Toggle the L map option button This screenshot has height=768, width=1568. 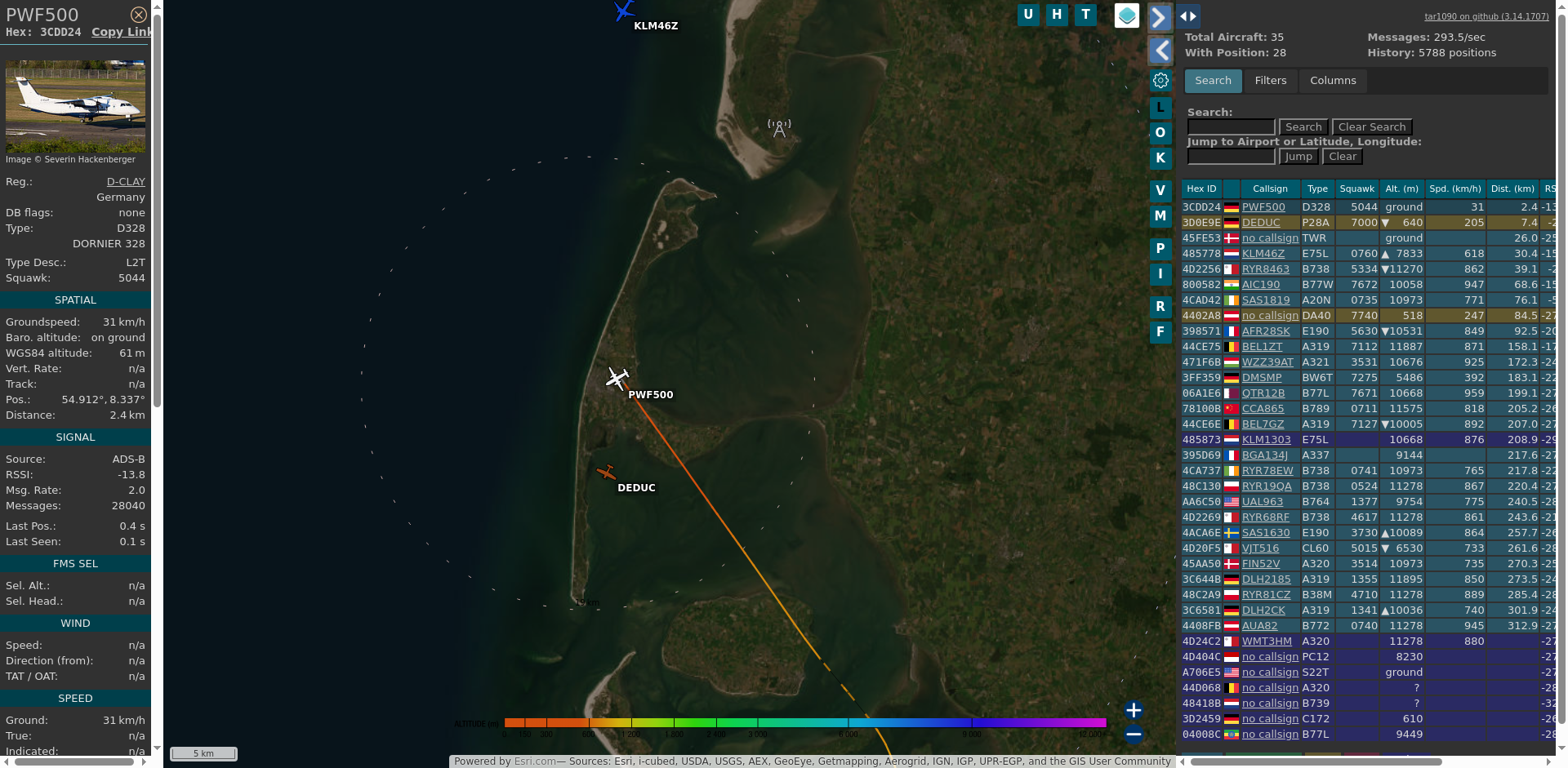1160,108
